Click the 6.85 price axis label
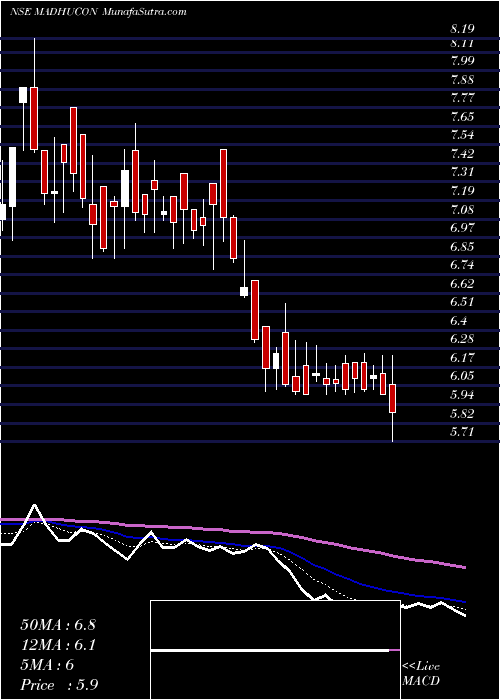The image size is (500, 700). 462,247
